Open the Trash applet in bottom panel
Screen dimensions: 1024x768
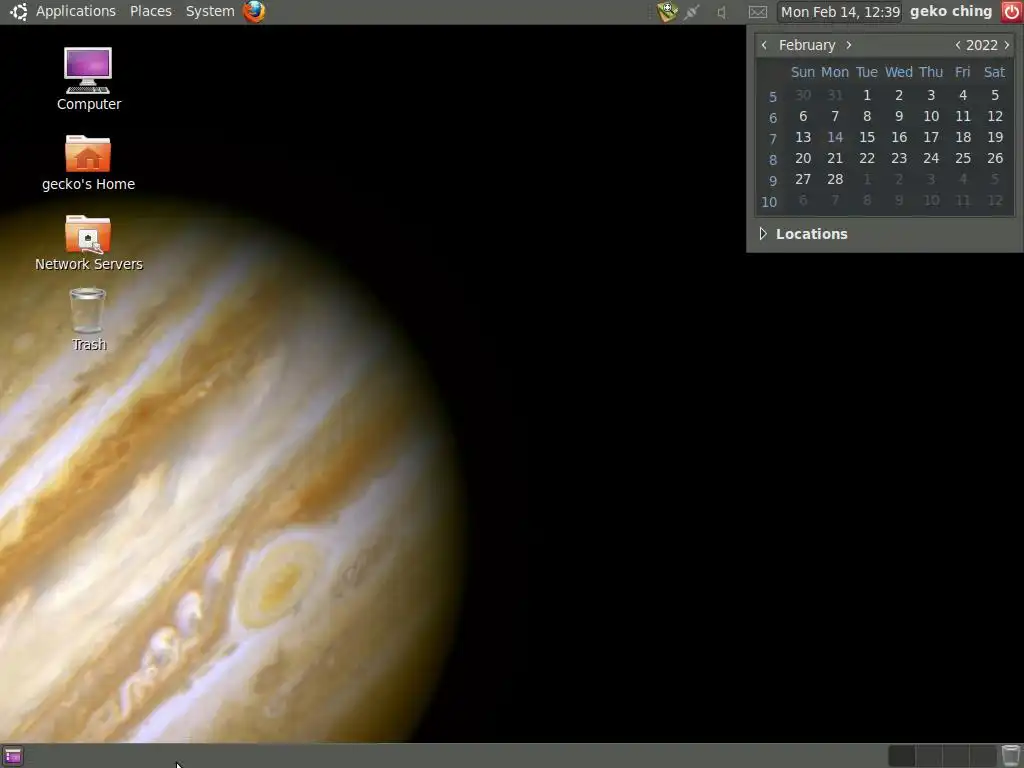click(1011, 756)
